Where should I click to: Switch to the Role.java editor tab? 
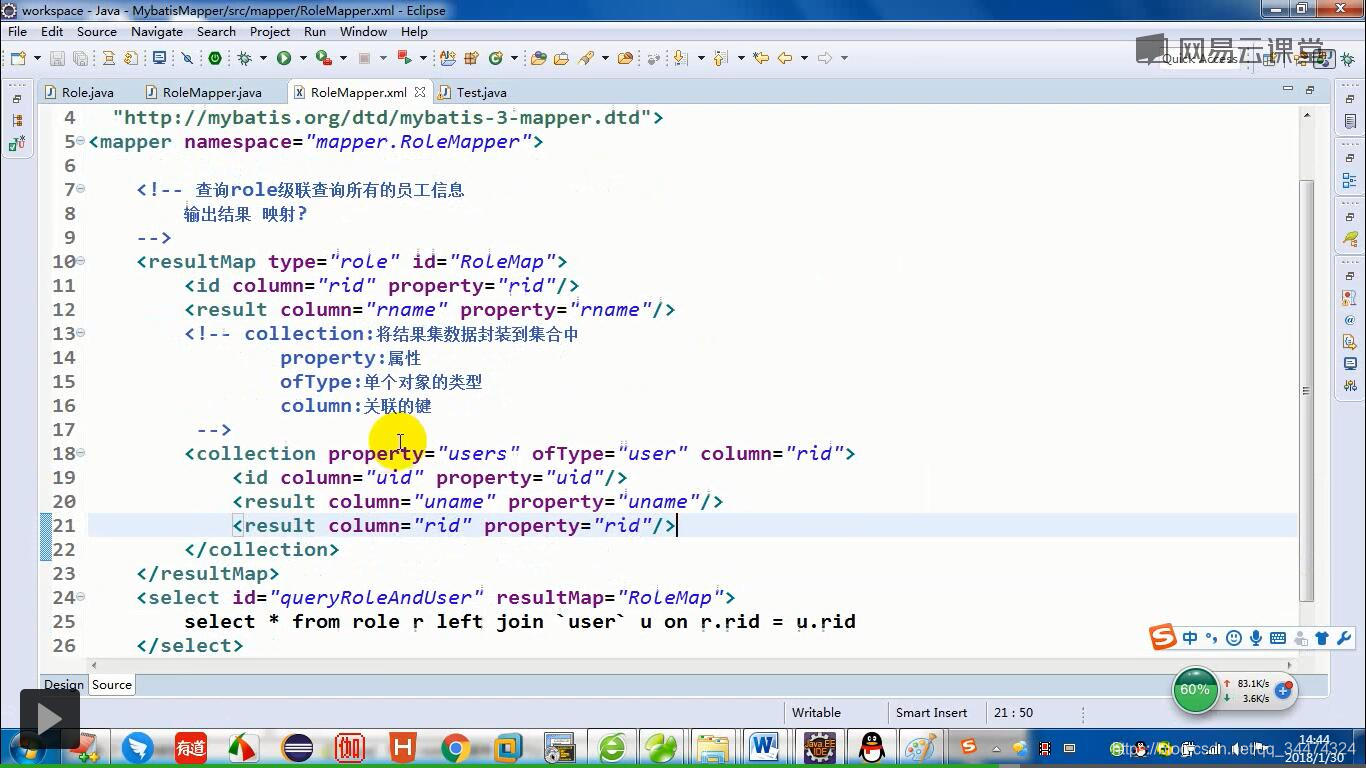[79, 92]
